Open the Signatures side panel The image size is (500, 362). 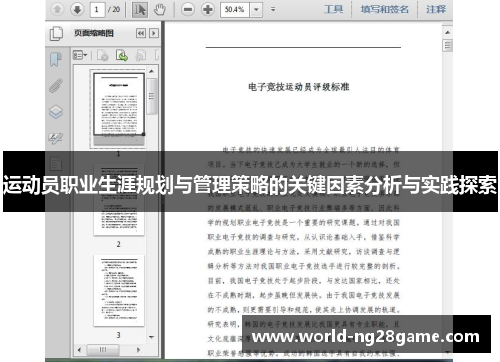56,138
